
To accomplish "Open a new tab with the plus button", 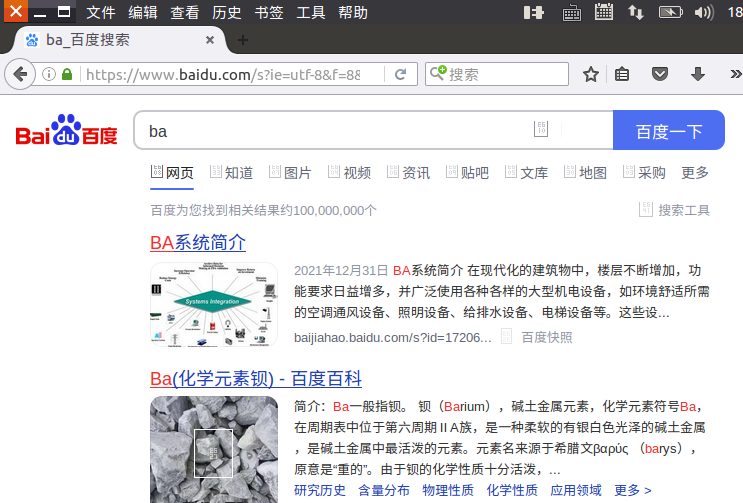I will pos(243,40).
